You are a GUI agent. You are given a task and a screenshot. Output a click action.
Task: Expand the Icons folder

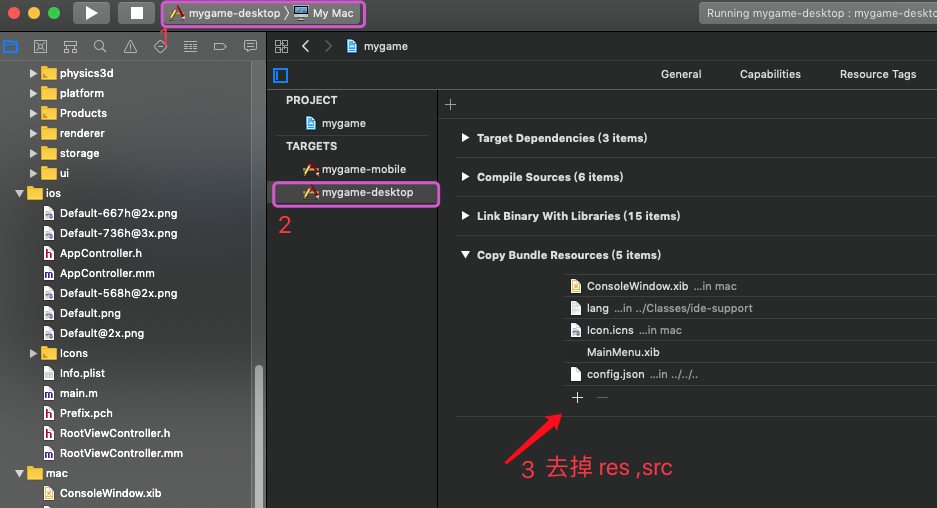(x=33, y=353)
